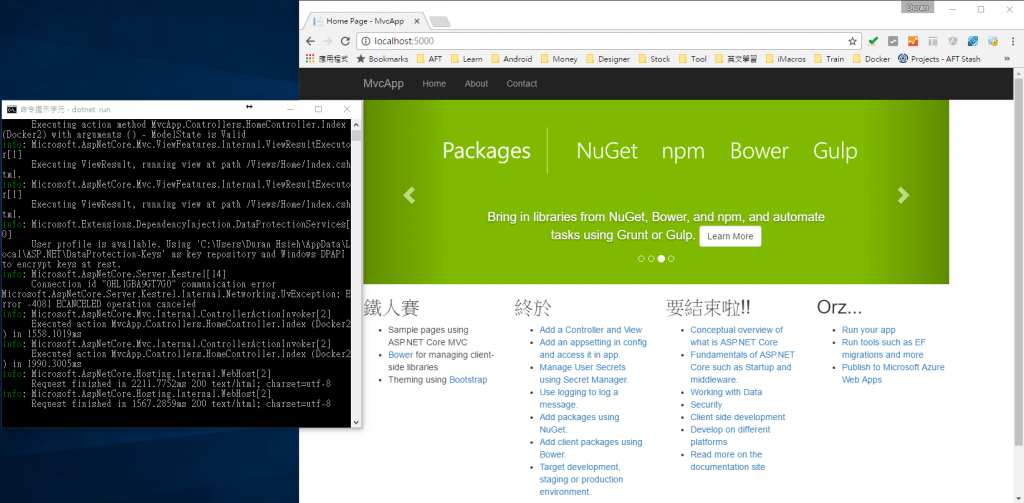The image size is (1024, 503).
Task: Show previous carousel slide
Action: pyautogui.click(x=409, y=195)
